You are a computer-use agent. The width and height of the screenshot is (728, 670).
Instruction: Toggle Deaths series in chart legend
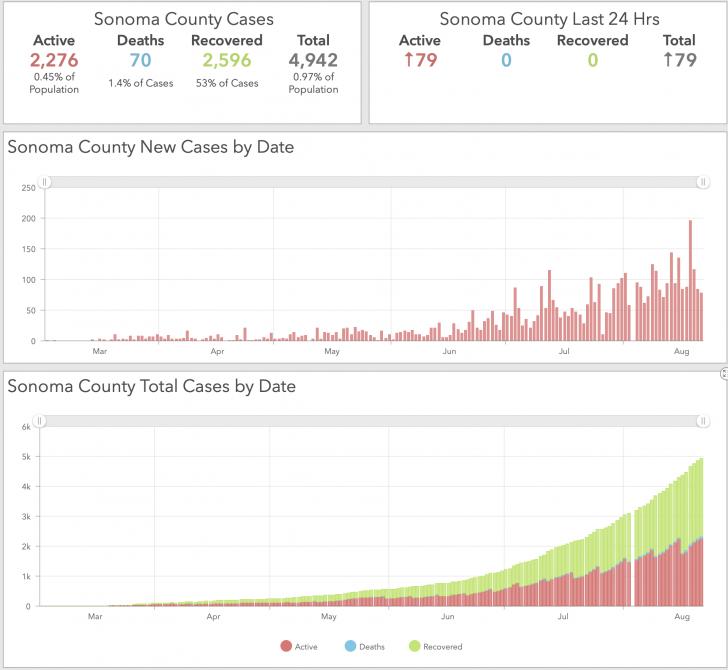365,646
